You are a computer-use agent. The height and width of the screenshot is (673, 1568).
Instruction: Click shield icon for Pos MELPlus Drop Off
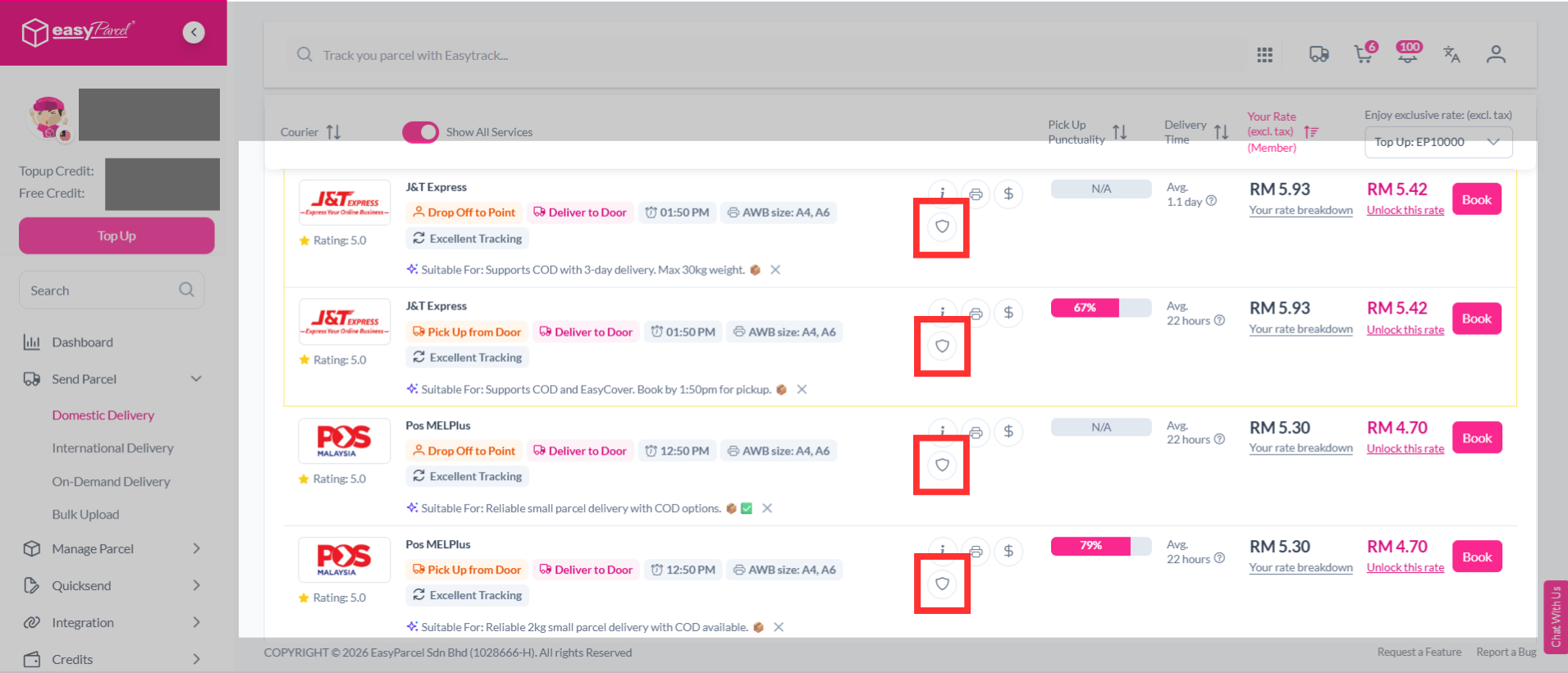(x=942, y=465)
